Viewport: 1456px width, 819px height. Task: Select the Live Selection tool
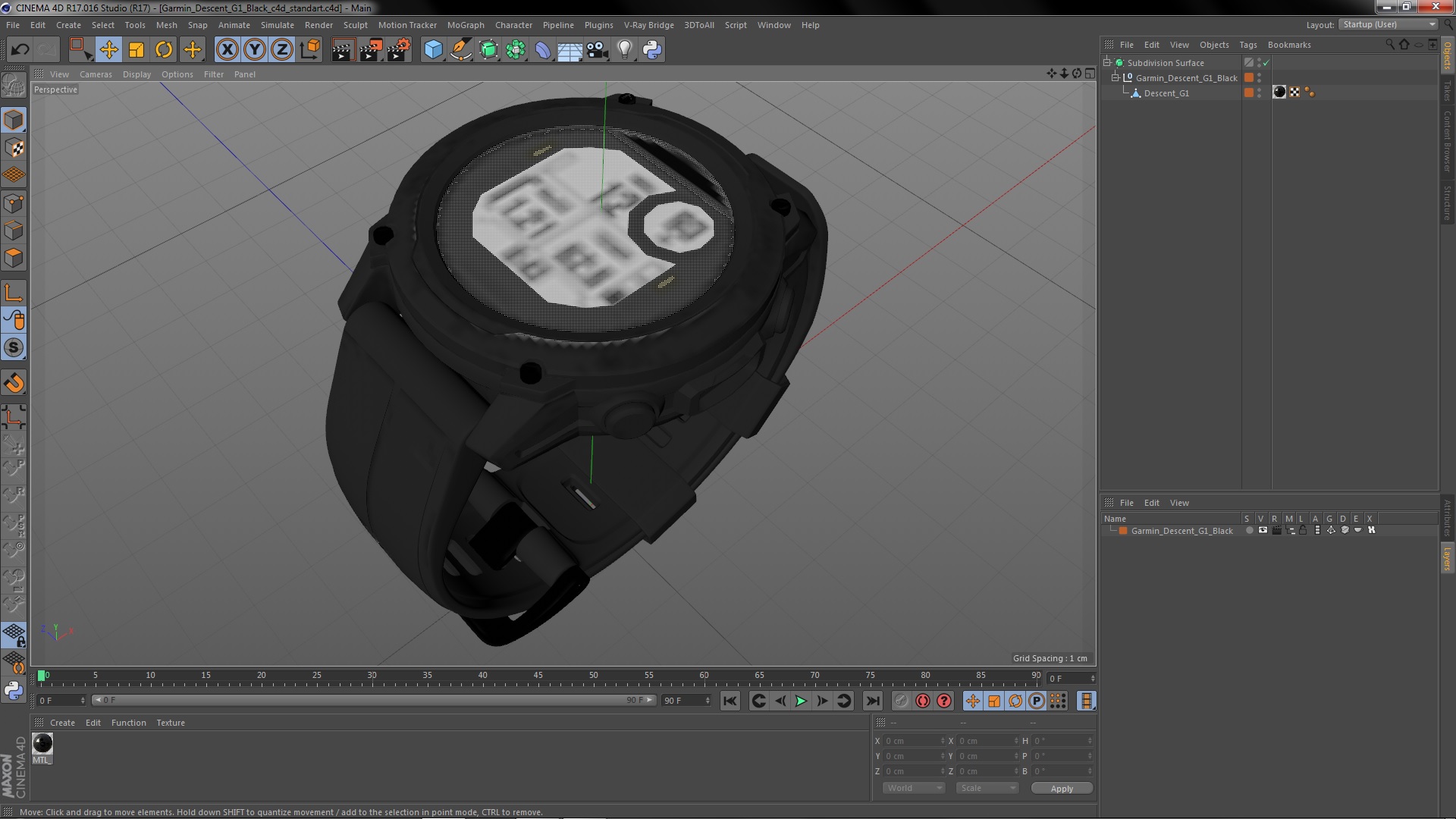(x=80, y=50)
